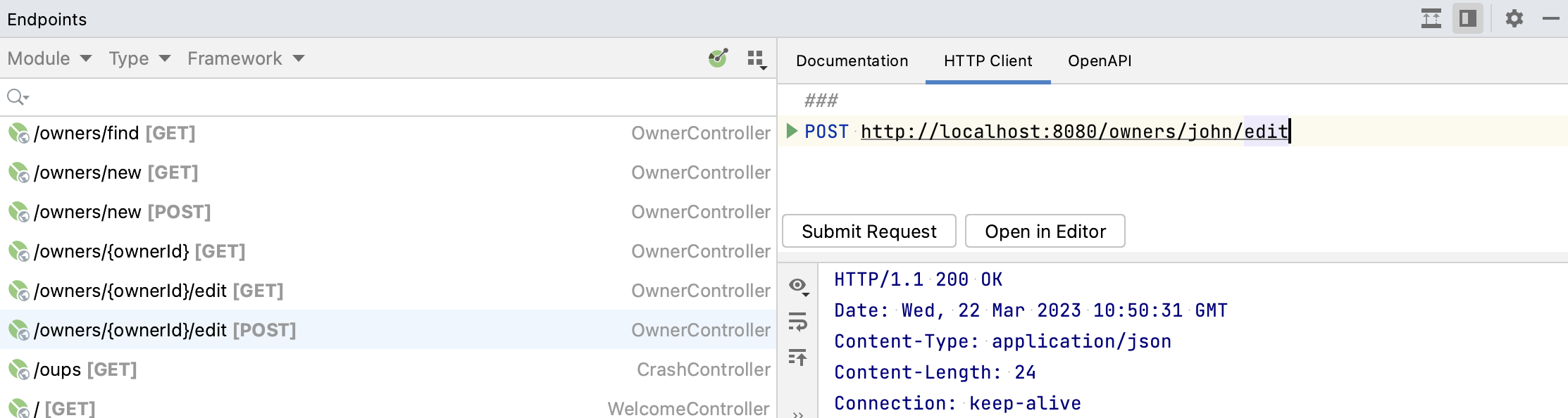Open the response view-as eye dropdown
This screenshot has width=1568, height=418.
[798, 286]
